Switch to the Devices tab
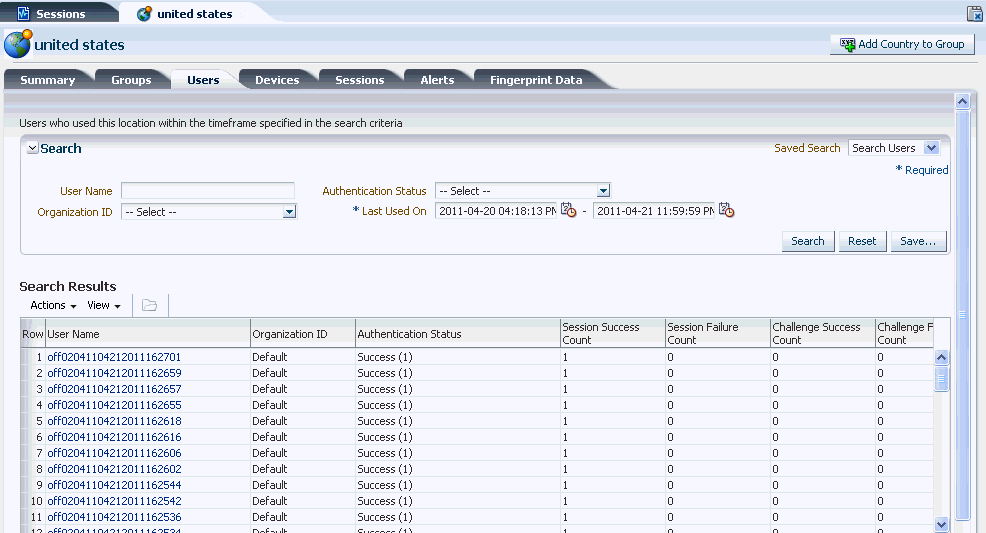Screen dimensions: 986x533 tap(277, 80)
